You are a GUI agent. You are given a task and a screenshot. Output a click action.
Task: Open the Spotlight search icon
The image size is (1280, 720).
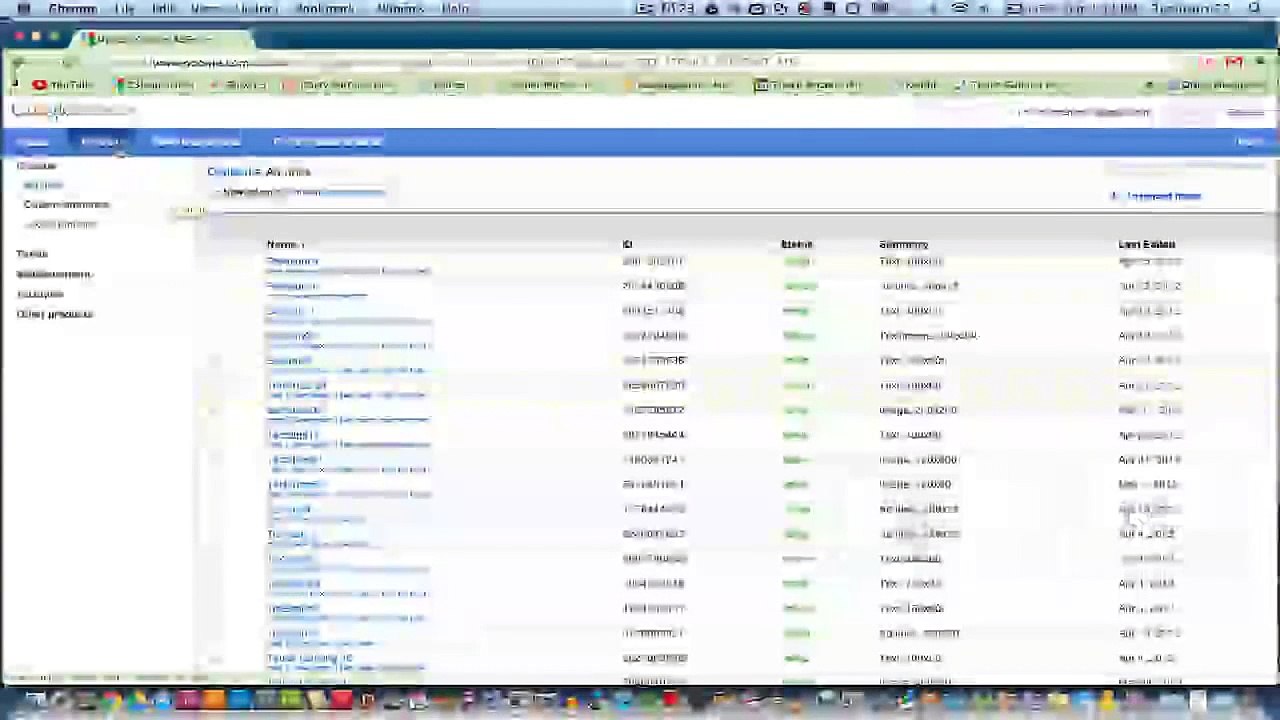coord(1255,8)
